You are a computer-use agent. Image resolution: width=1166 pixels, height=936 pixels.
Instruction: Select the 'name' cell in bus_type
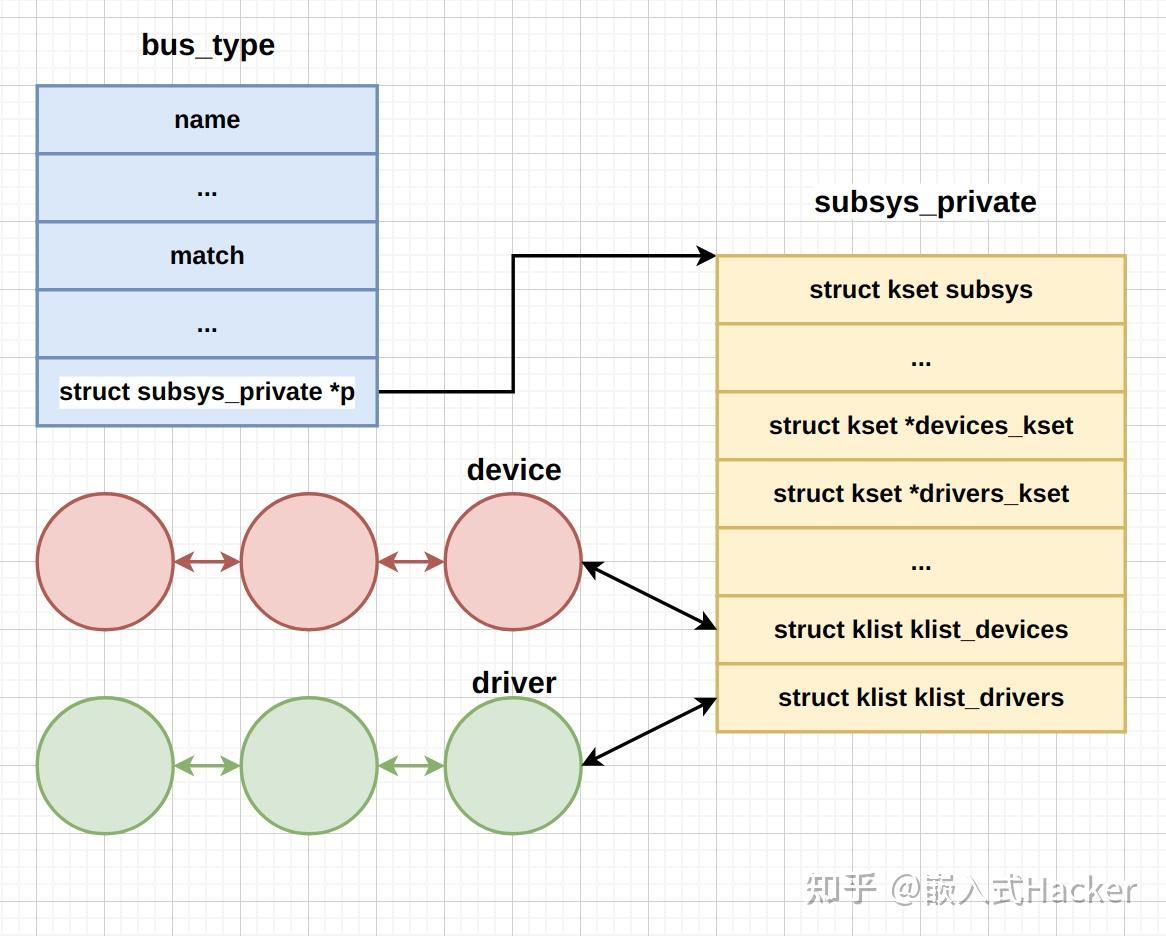click(x=207, y=120)
